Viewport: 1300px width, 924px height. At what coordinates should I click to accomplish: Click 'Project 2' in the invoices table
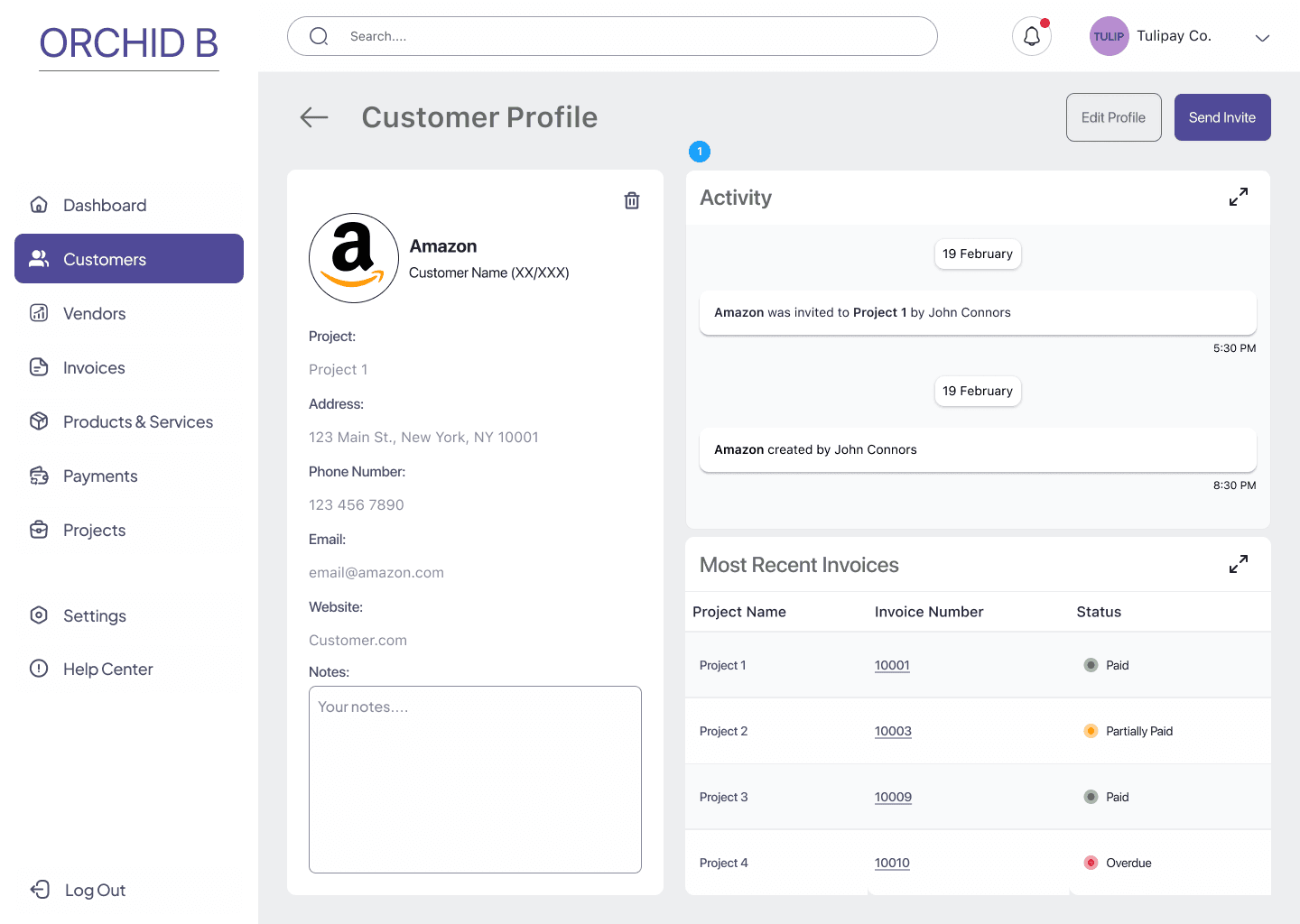pos(724,731)
